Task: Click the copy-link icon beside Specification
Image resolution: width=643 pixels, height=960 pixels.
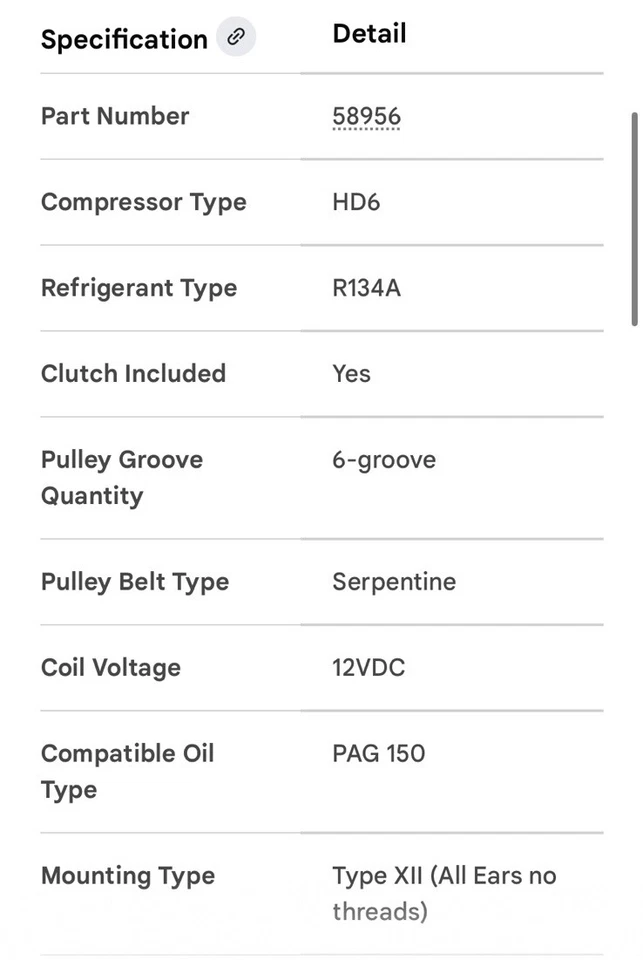Action: pos(236,38)
